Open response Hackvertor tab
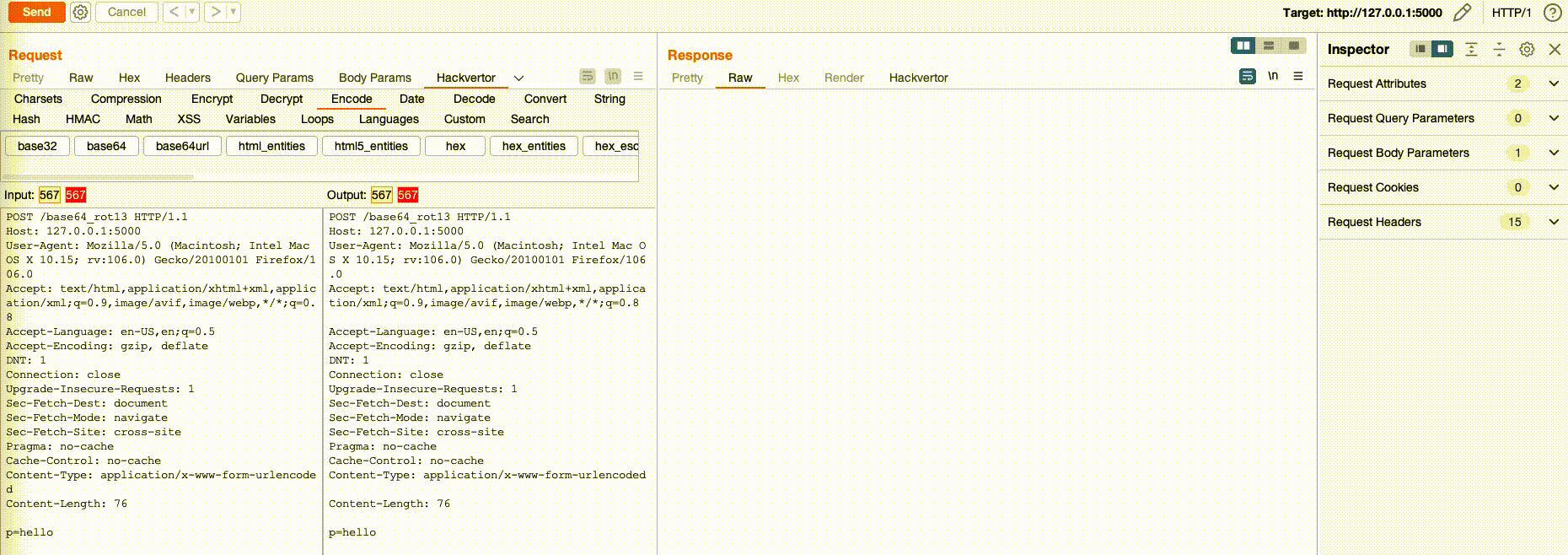The image size is (1568, 555). click(x=919, y=78)
